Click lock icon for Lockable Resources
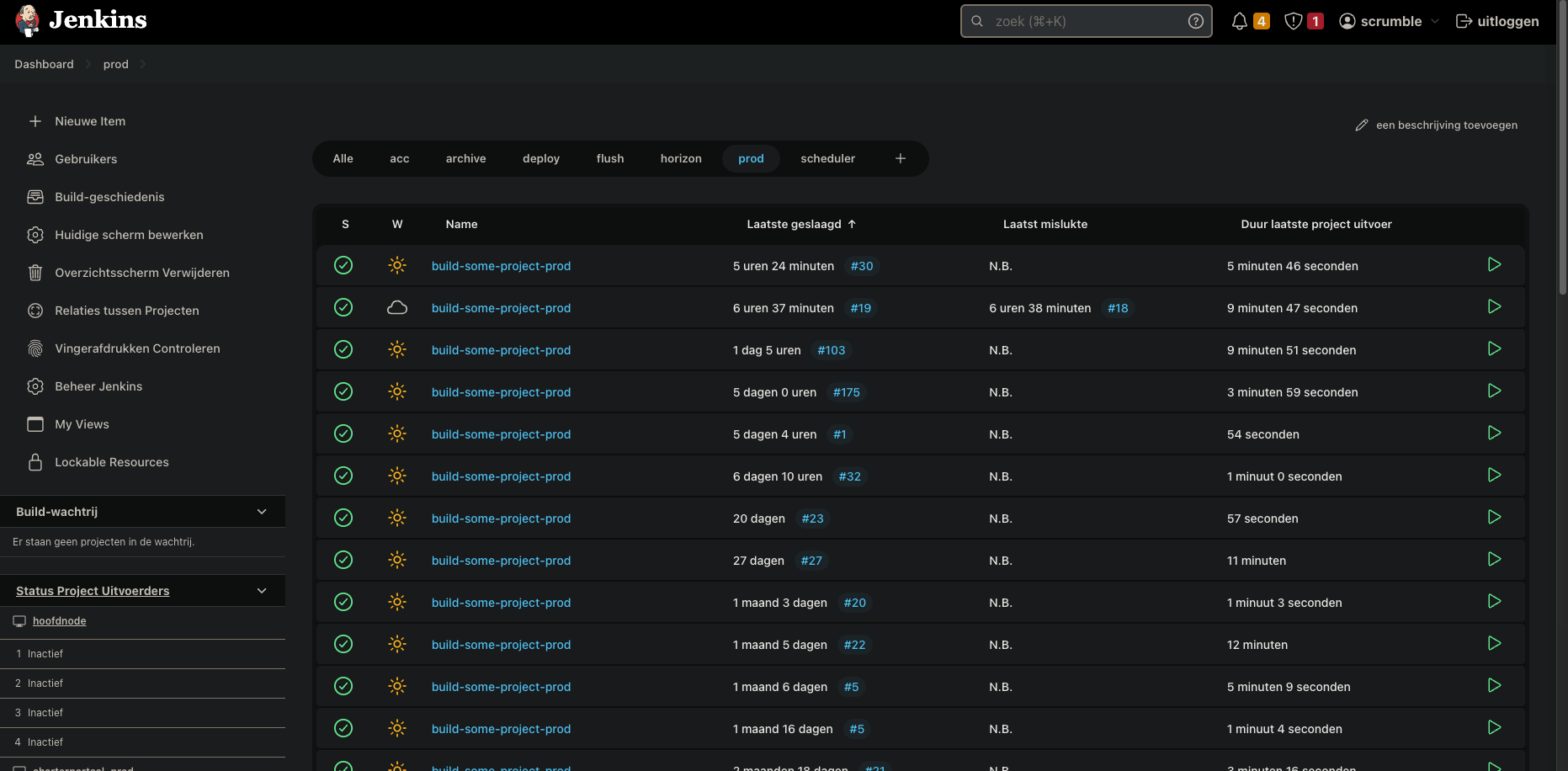 35,462
